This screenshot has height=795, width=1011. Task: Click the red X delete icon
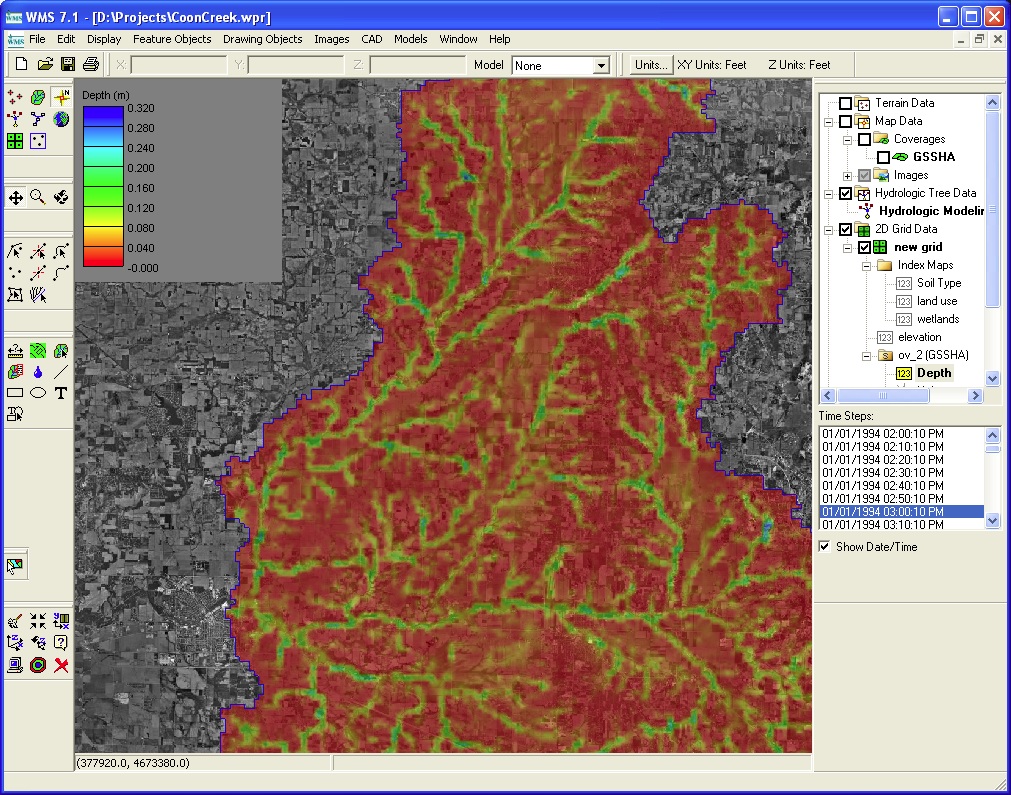[60, 664]
